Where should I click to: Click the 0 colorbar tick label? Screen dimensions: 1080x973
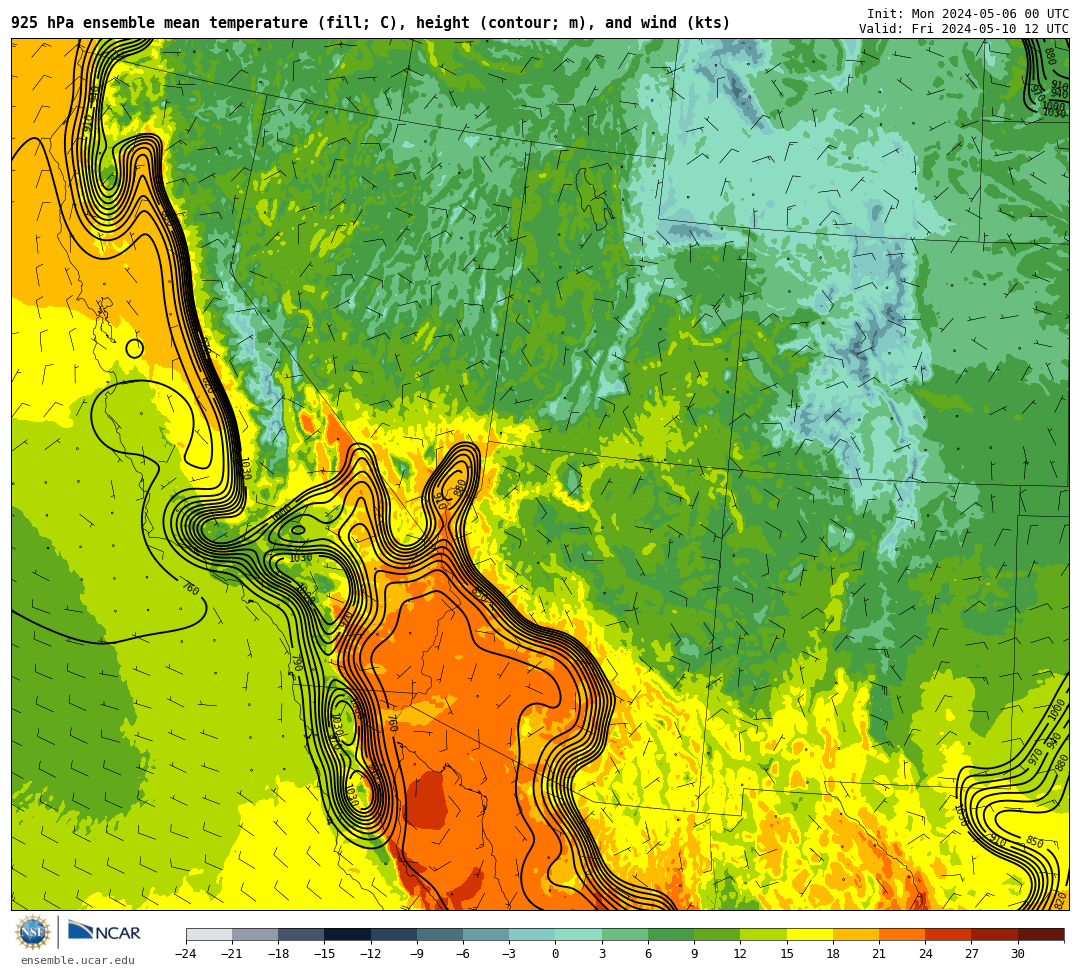point(556,954)
